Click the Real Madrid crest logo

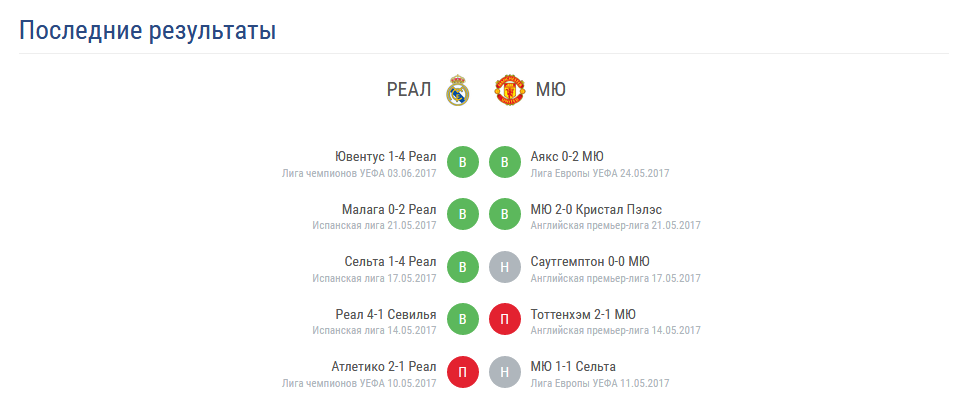coord(458,89)
